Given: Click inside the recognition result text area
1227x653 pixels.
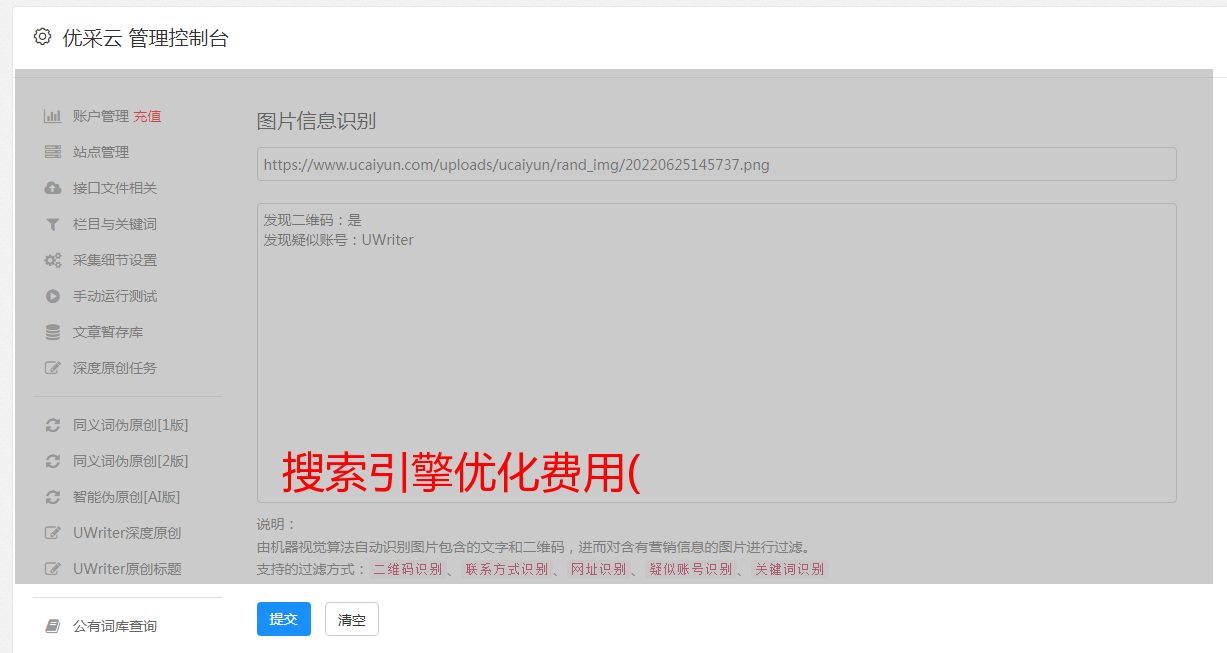Looking at the screenshot, I should coord(716,353).
